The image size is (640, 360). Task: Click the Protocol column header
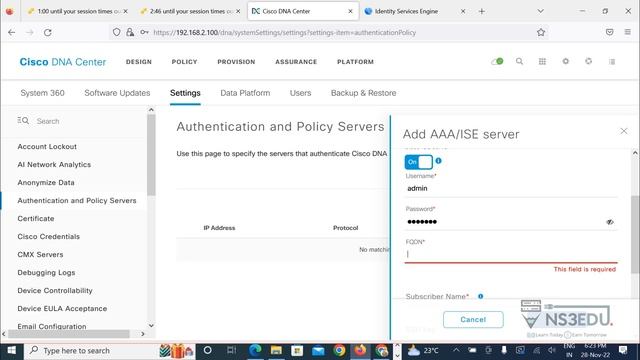(x=345, y=228)
